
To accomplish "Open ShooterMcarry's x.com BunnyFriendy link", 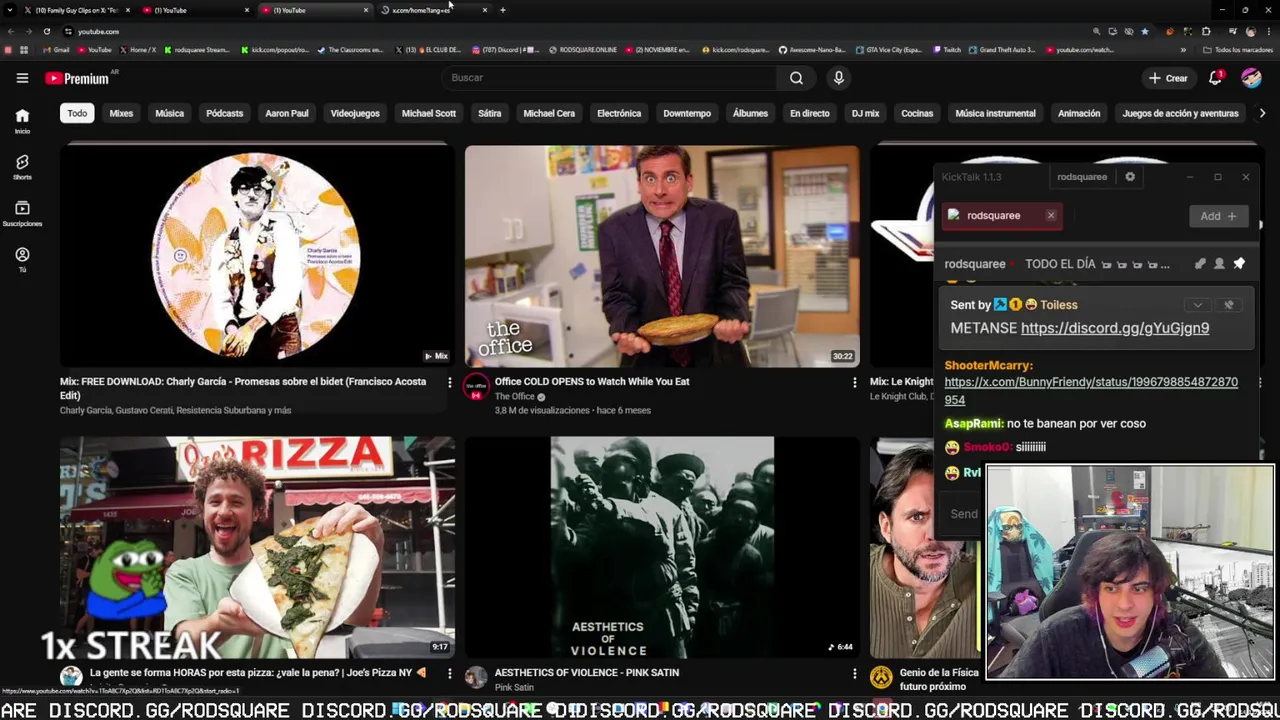I will point(1091,391).
